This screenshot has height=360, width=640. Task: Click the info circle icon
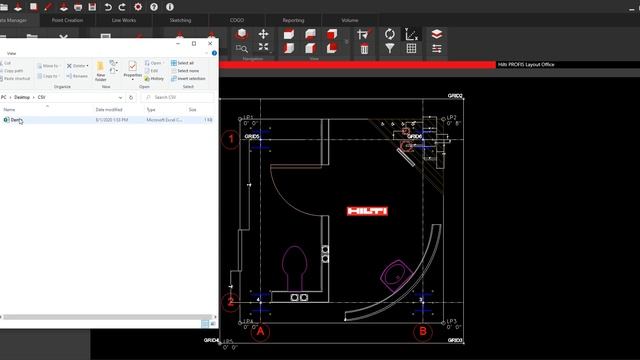point(170,7)
